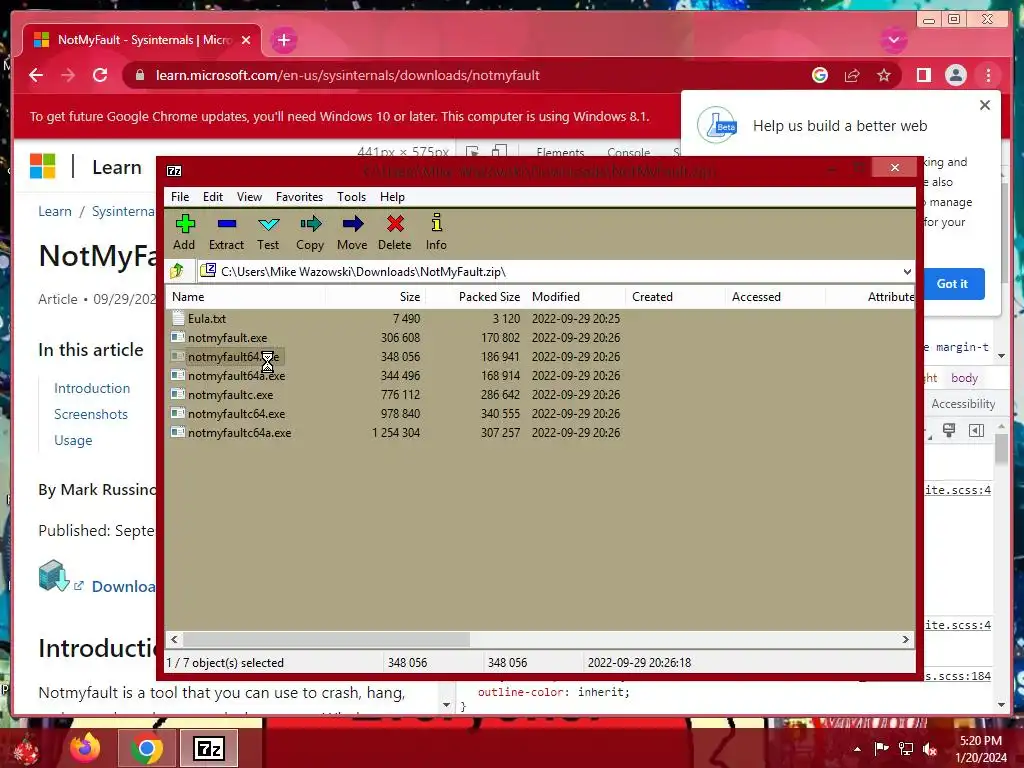1024x768 pixels.
Task: Click the Move toolbar icon
Action: coord(352,232)
